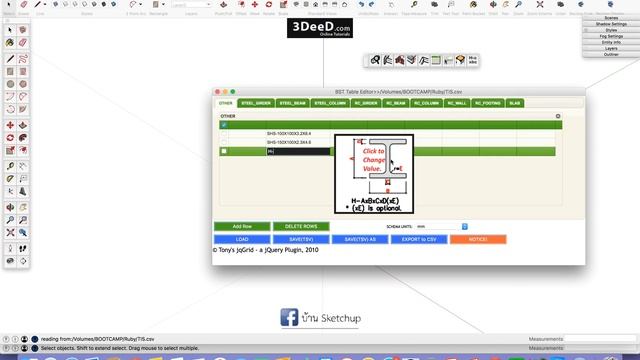Open the 2 Point Arc dropdown arrow

pos(140,4)
